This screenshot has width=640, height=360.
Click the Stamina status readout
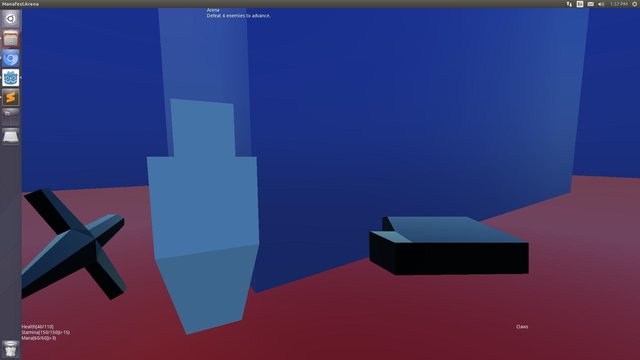click(46, 333)
